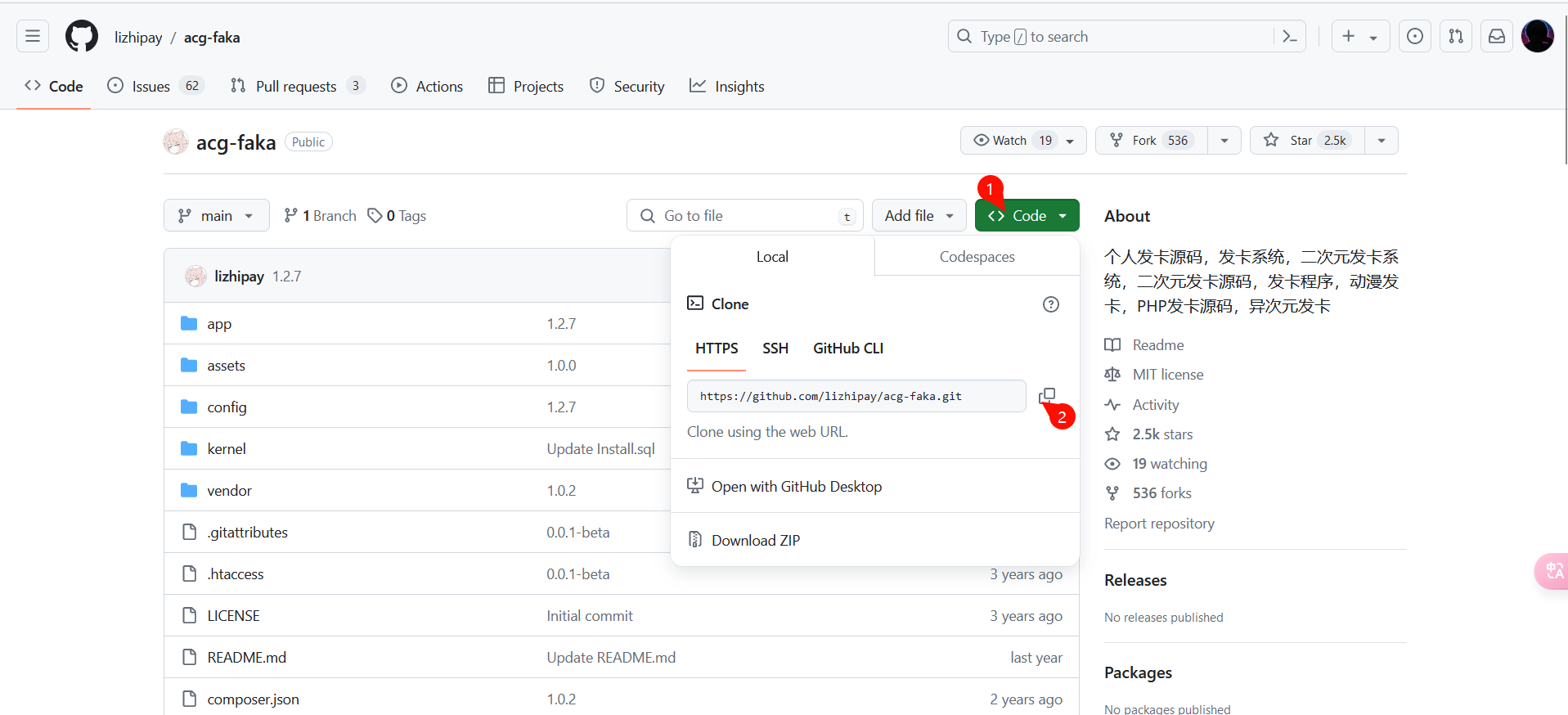Open the assets folder
The height and width of the screenshot is (715, 1568).
point(227,366)
